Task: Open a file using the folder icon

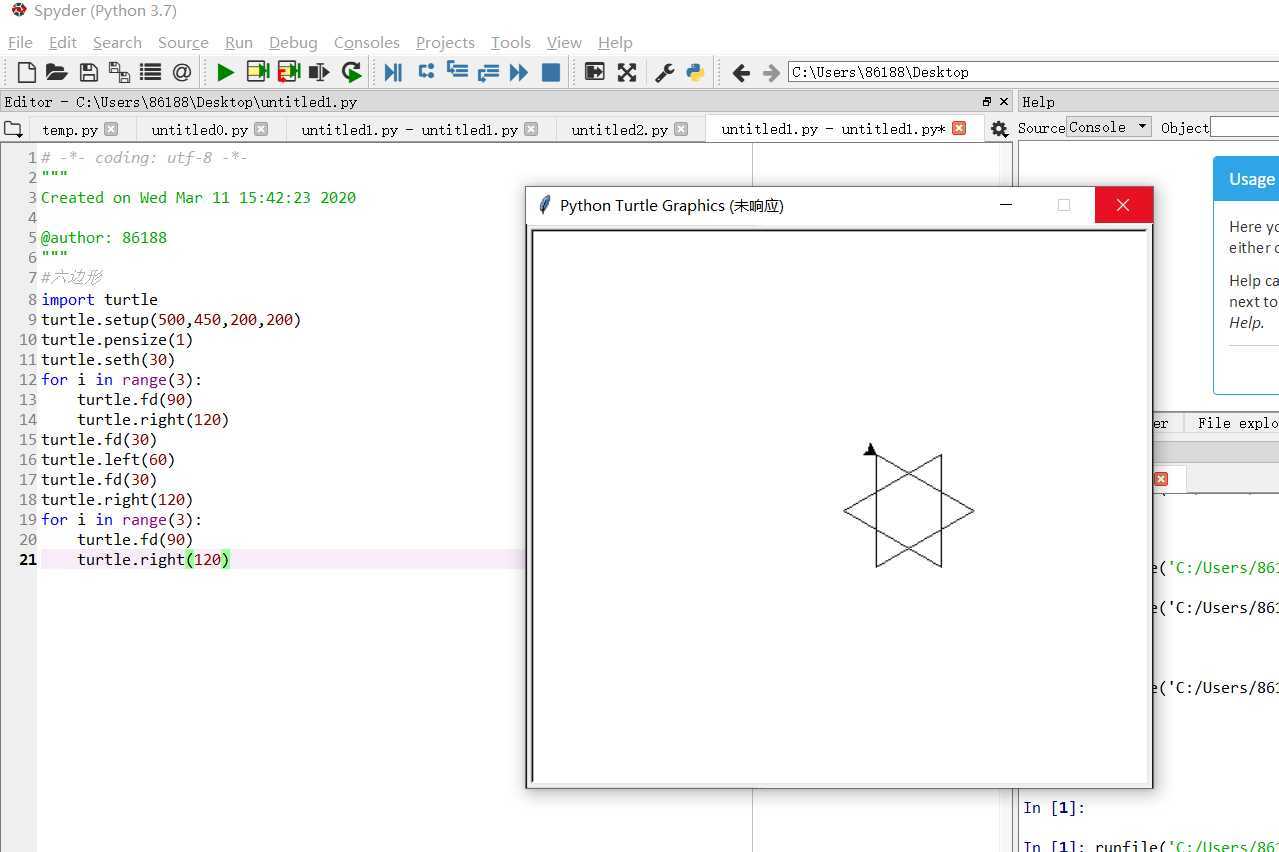Action: coord(56,72)
